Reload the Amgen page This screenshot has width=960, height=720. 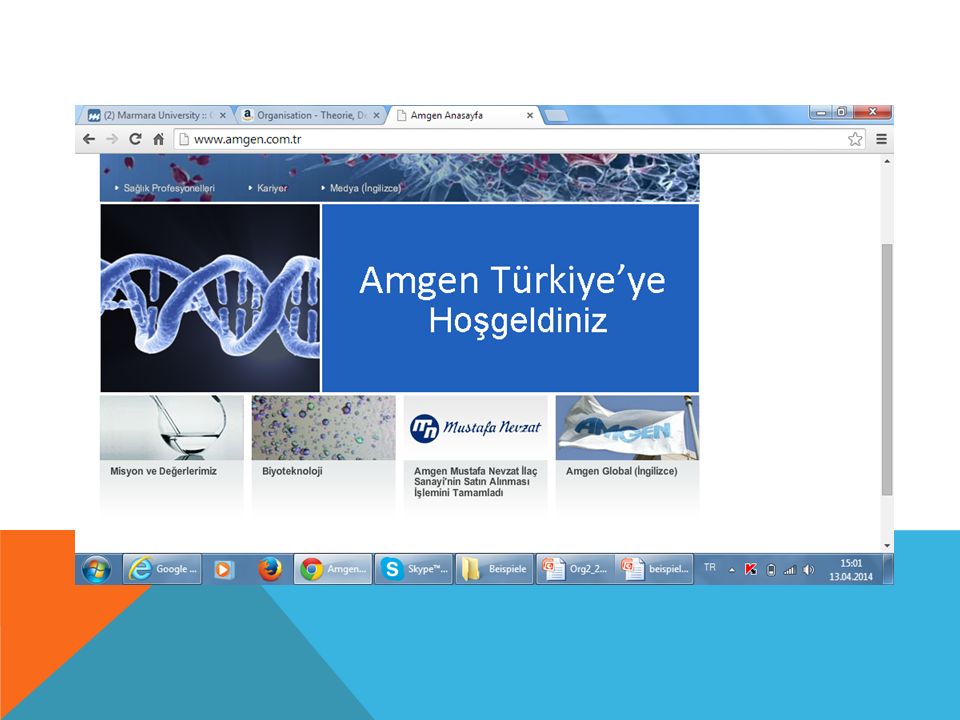(135, 139)
